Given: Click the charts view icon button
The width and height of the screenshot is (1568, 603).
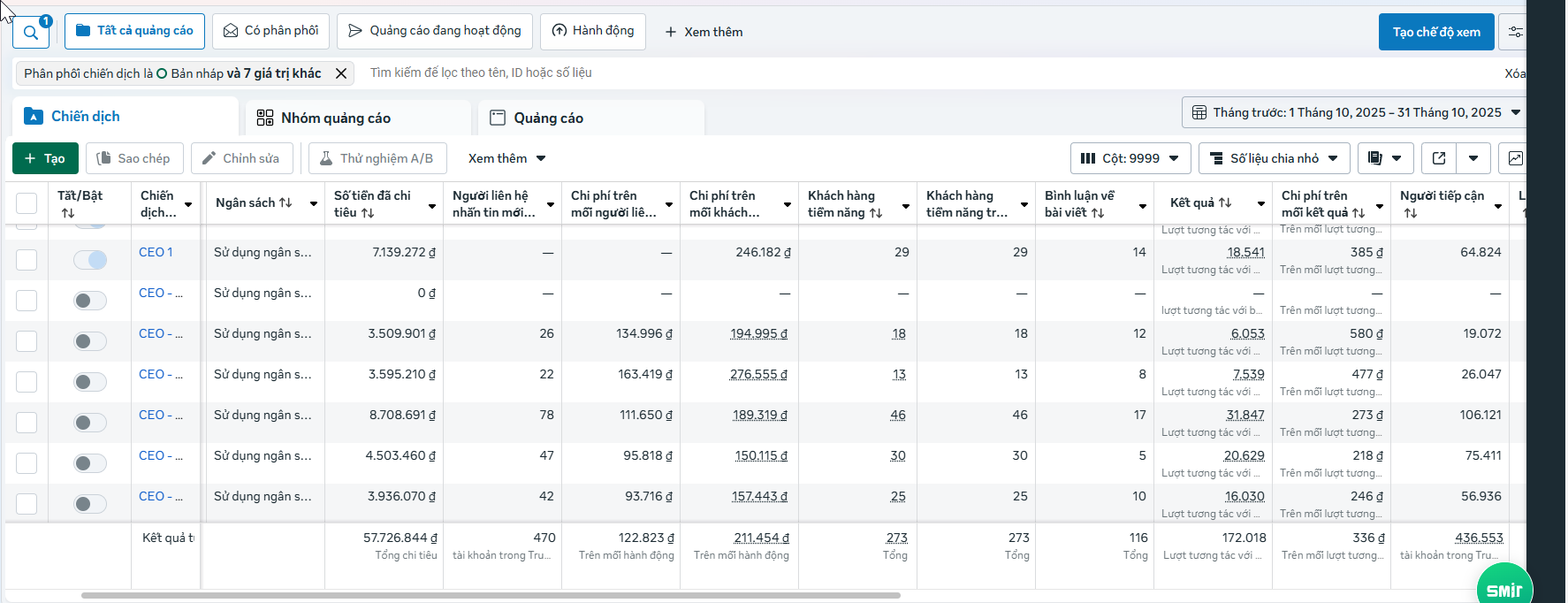Looking at the screenshot, I should 1515,158.
